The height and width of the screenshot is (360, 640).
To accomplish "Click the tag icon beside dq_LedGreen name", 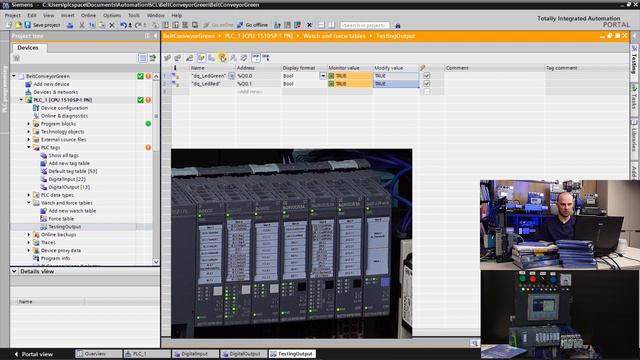I will tap(231, 76).
